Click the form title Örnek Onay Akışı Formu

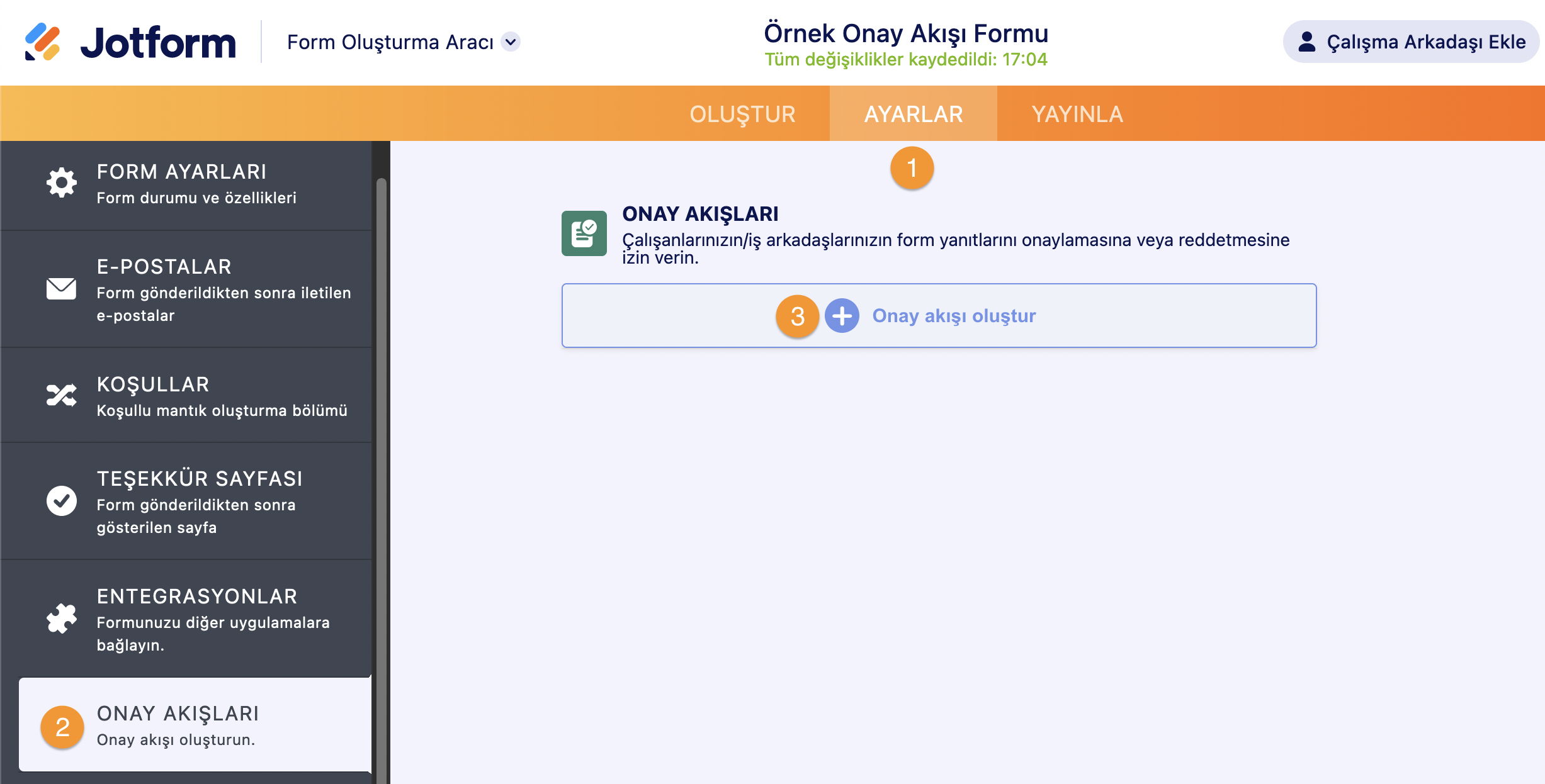click(x=905, y=33)
